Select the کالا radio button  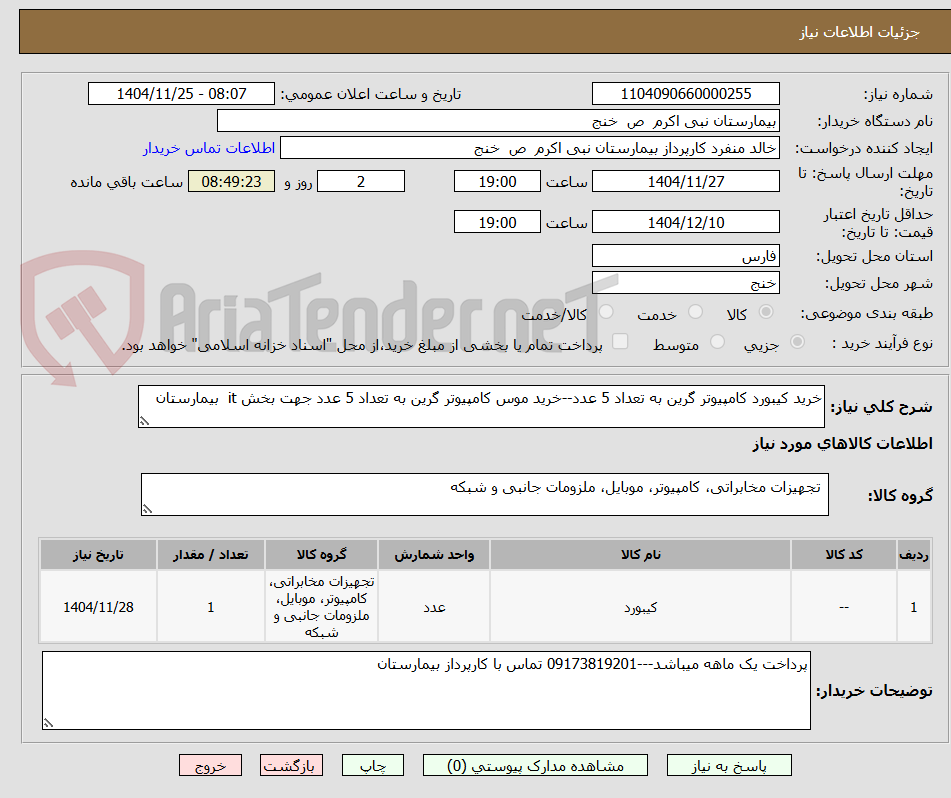coord(766,312)
